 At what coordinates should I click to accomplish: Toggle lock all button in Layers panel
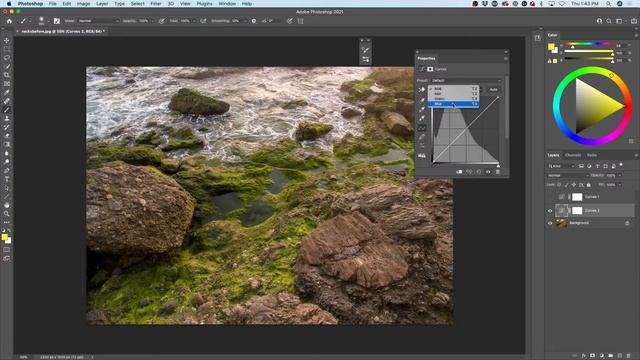point(589,185)
